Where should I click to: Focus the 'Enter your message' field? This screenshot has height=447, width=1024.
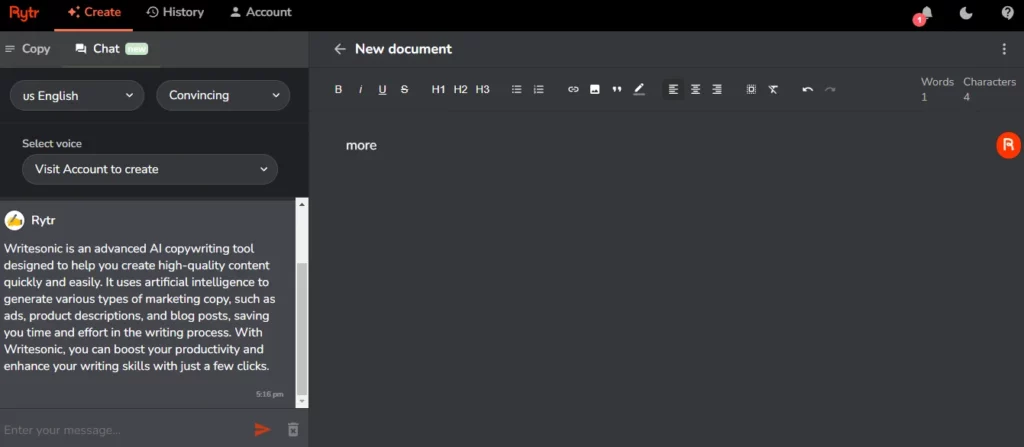[124, 430]
